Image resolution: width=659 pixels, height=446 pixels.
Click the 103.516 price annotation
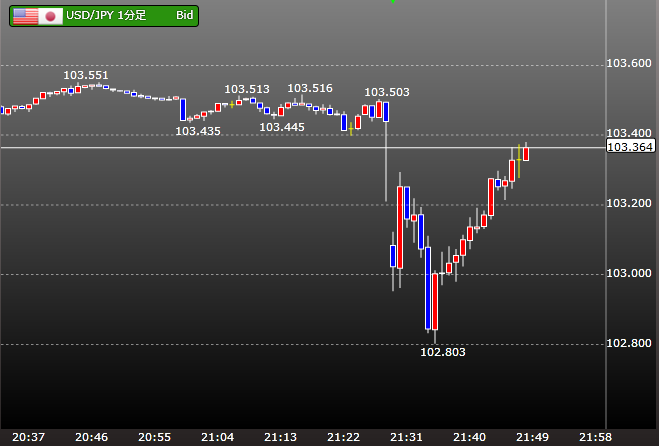(x=313, y=89)
